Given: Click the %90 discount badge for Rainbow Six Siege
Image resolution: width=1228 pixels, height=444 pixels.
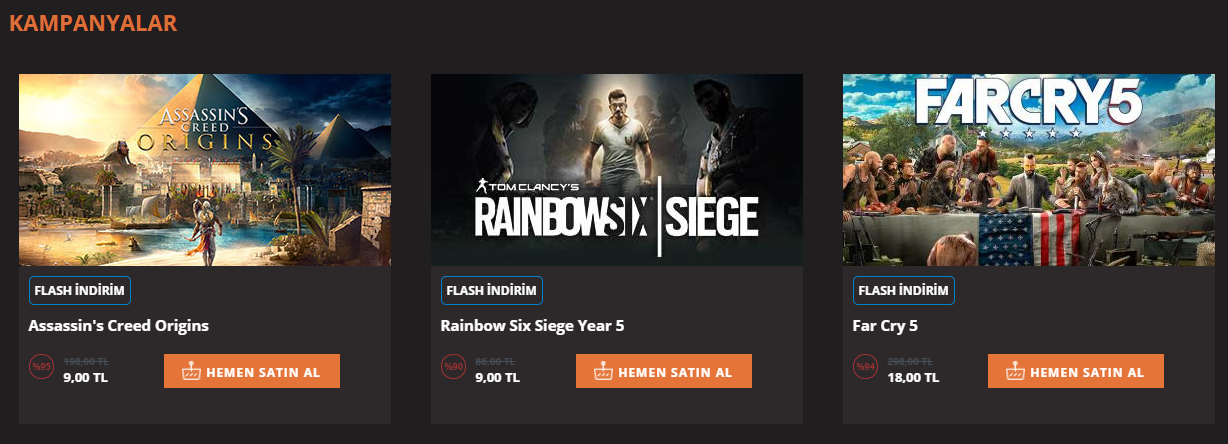Looking at the screenshot, I should 454,367.
